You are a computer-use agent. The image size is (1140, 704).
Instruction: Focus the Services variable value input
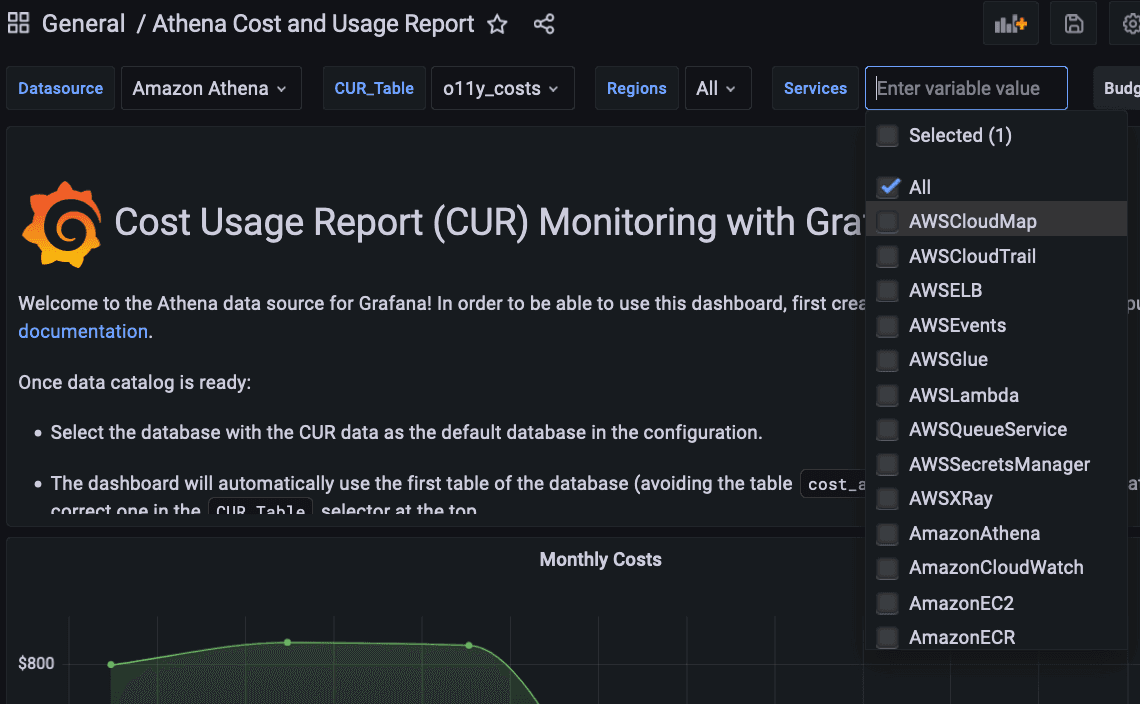pos(966,88)
